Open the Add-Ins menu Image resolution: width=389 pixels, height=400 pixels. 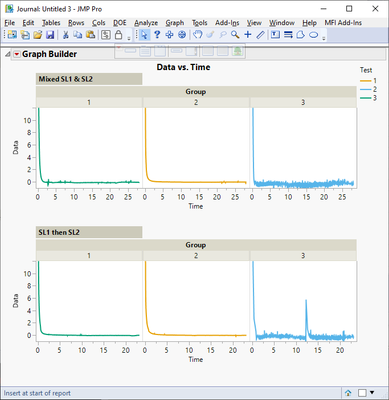point(227,23)
